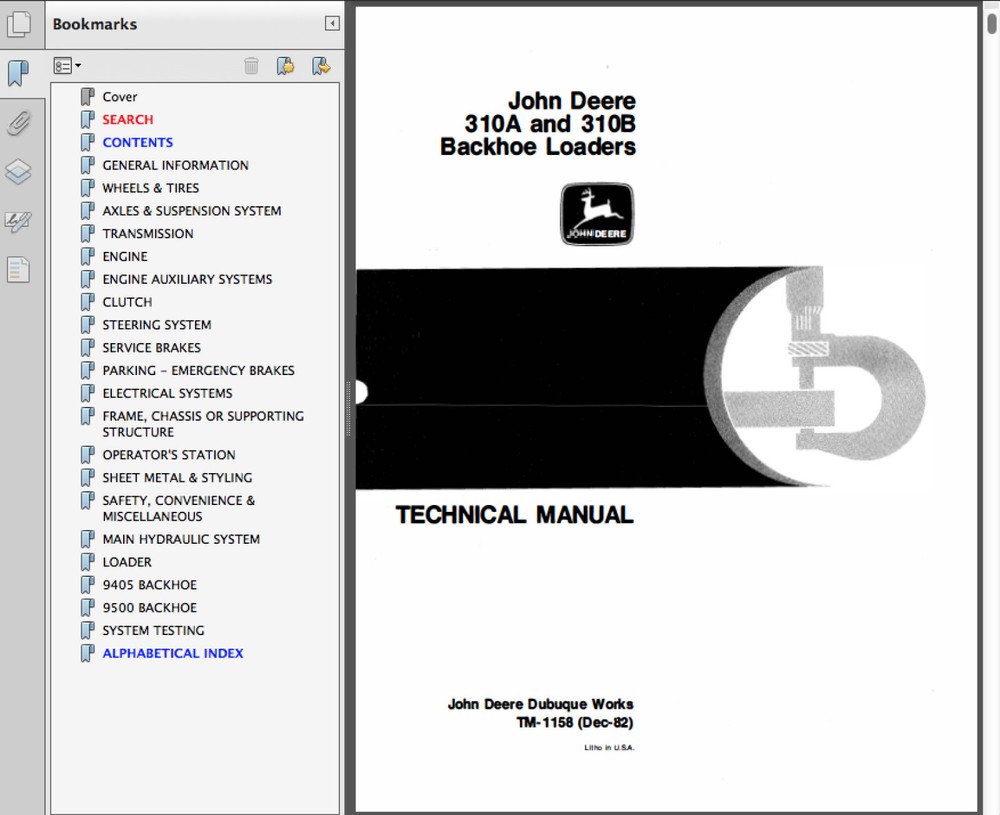Select the ENGINE bookmark
Image resolution: width=1000 pixels, height=815 pixels.
pyautogui.click(x=125, y=256)
